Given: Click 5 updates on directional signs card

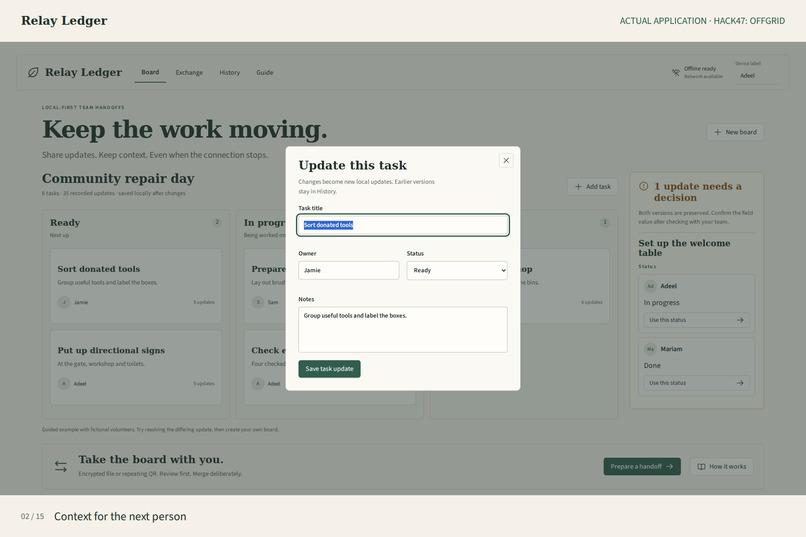Looking at the screenshot, I should pos(204,383).
